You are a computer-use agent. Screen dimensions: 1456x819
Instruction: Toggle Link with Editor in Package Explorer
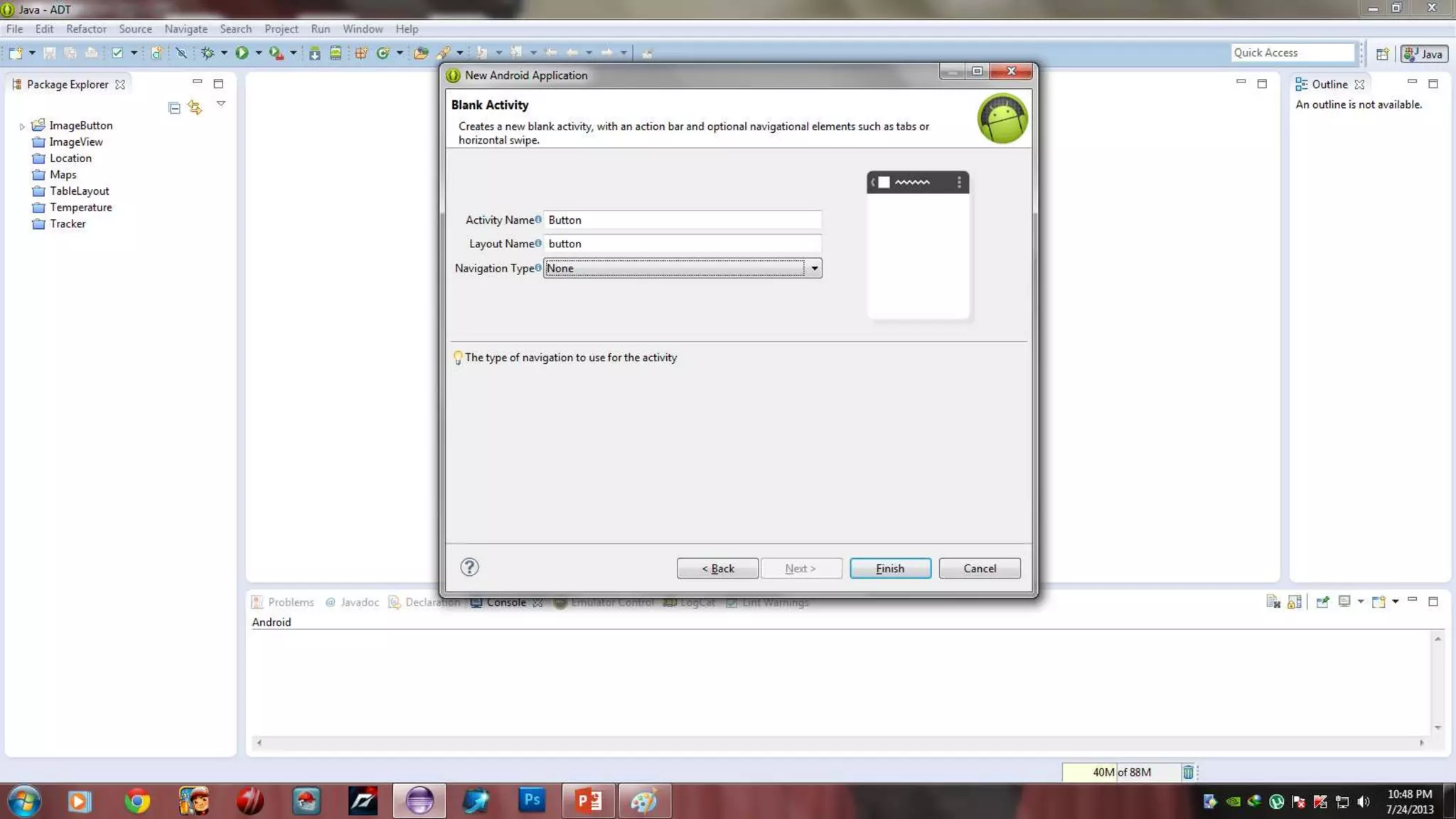(x=195, y=108)
